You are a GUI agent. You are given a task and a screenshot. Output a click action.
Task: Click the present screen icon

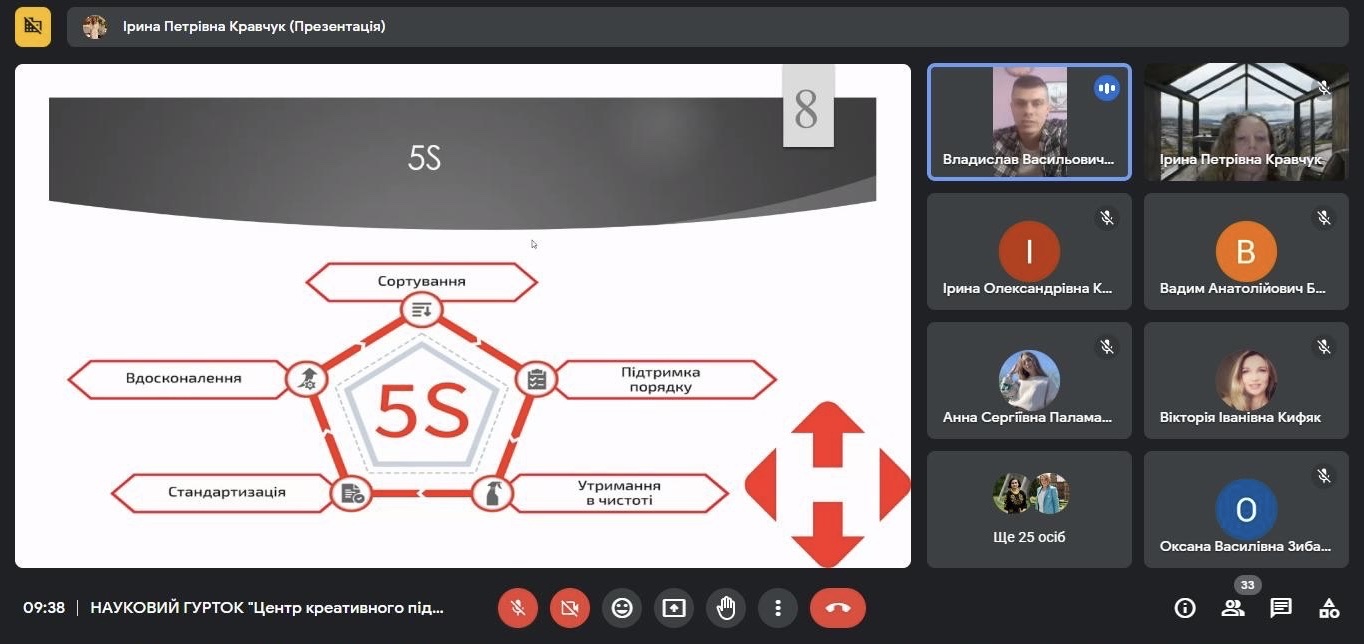click(x=674, y=607)
